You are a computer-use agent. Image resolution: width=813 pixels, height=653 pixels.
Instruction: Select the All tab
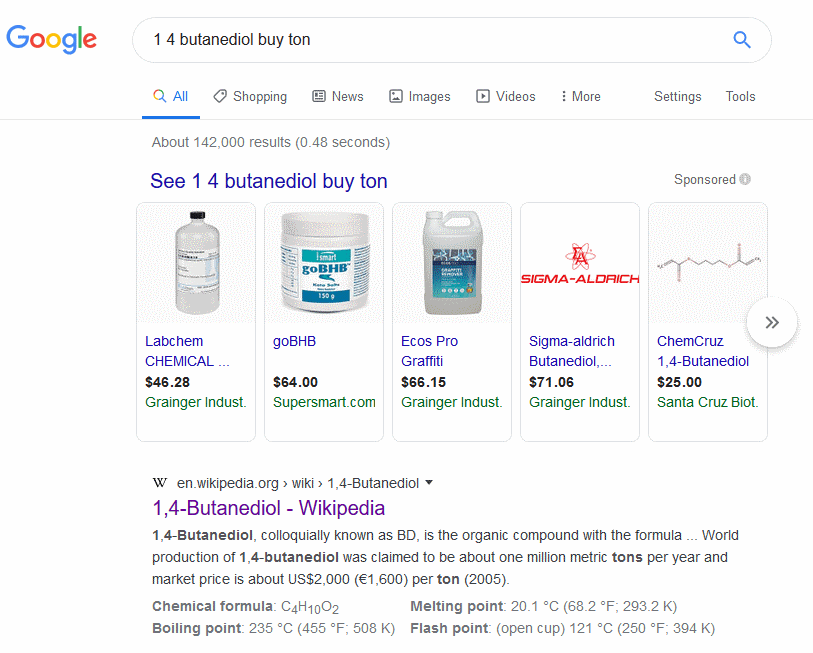[x=171, y=96]
